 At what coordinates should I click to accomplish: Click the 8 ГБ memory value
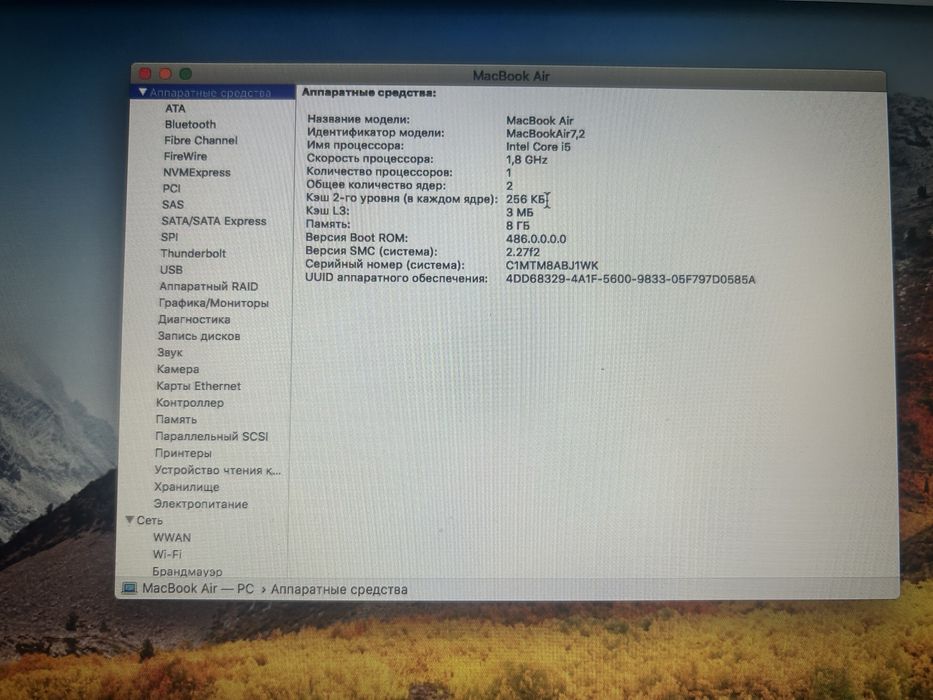(518, 226)
